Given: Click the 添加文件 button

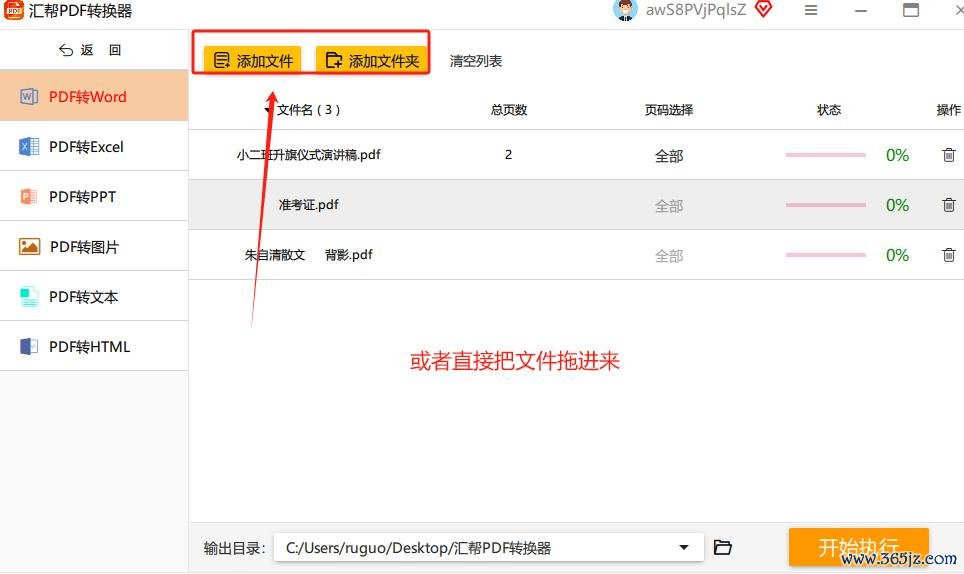Looking at the screenshot, I should point(253,60).
